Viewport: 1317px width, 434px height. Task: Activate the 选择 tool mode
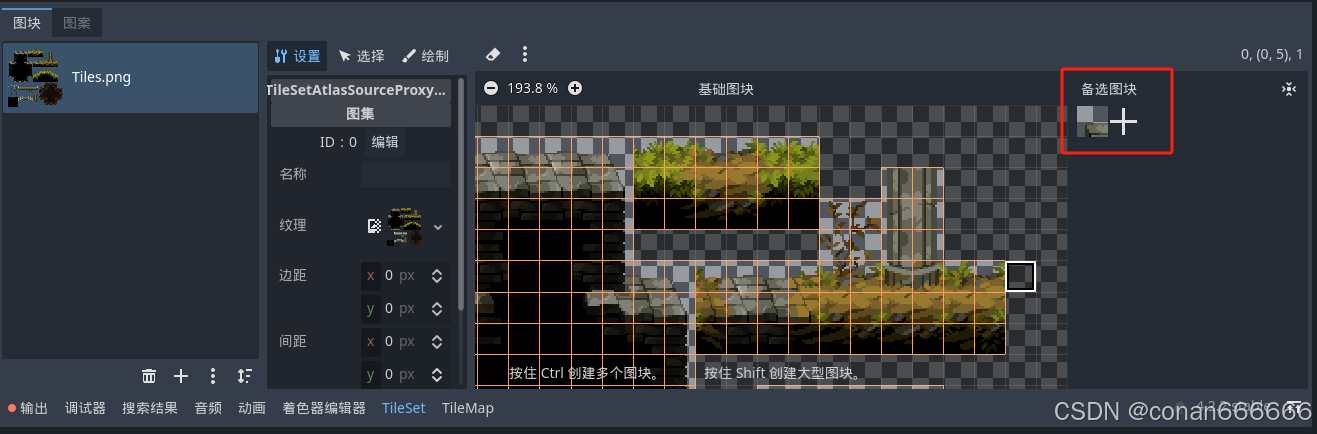pos(361,56)
